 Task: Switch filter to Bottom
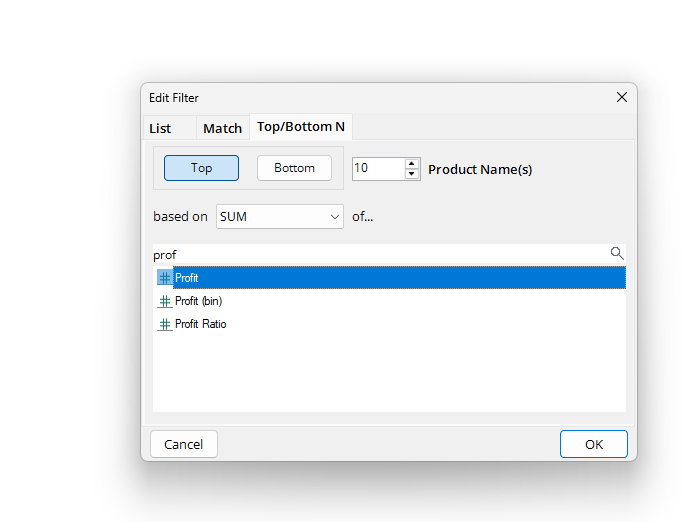(x=294, y=168)
